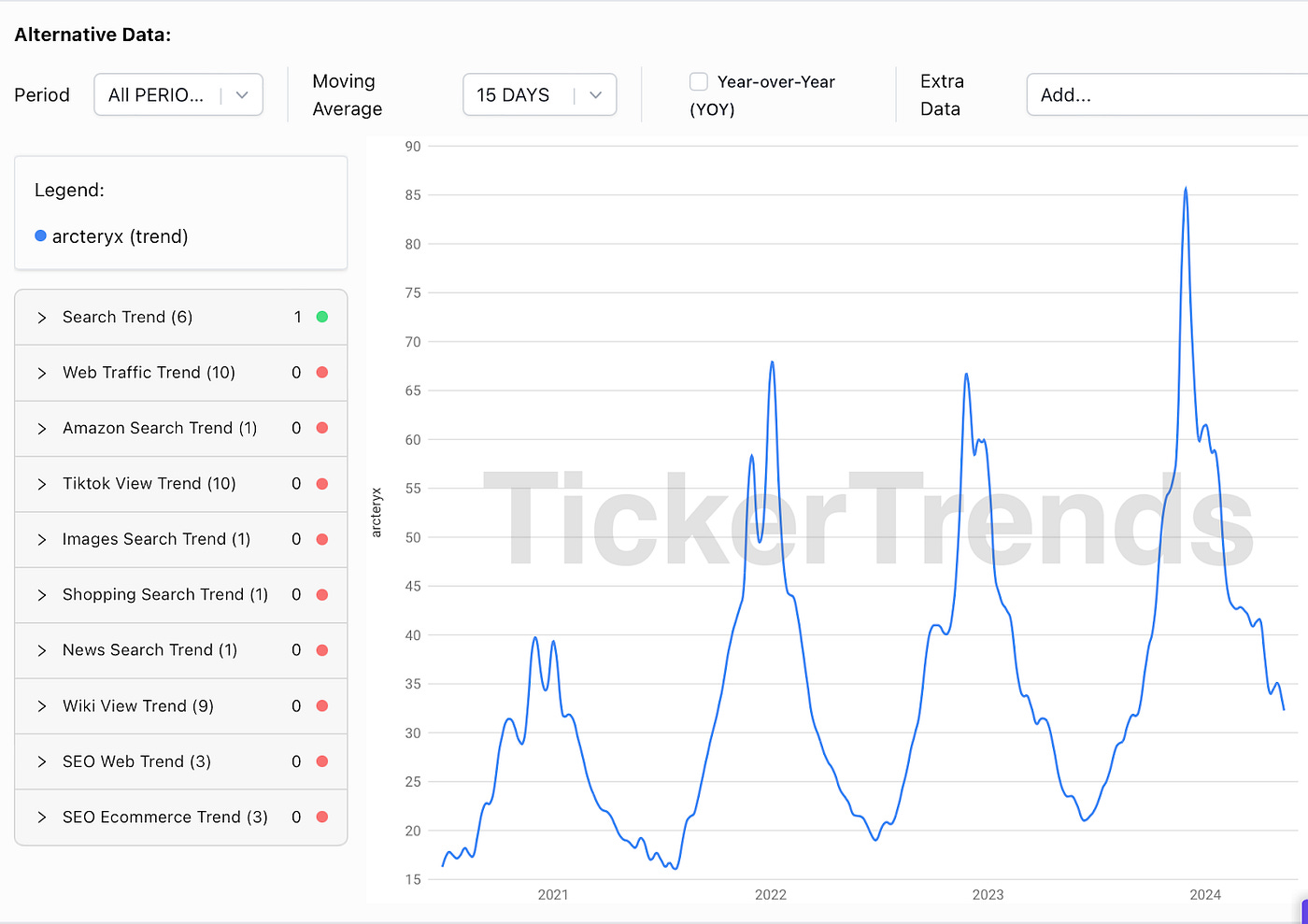Click the red status dot for Wiki View Trend
1308x924 pixels.
[322, 705]
